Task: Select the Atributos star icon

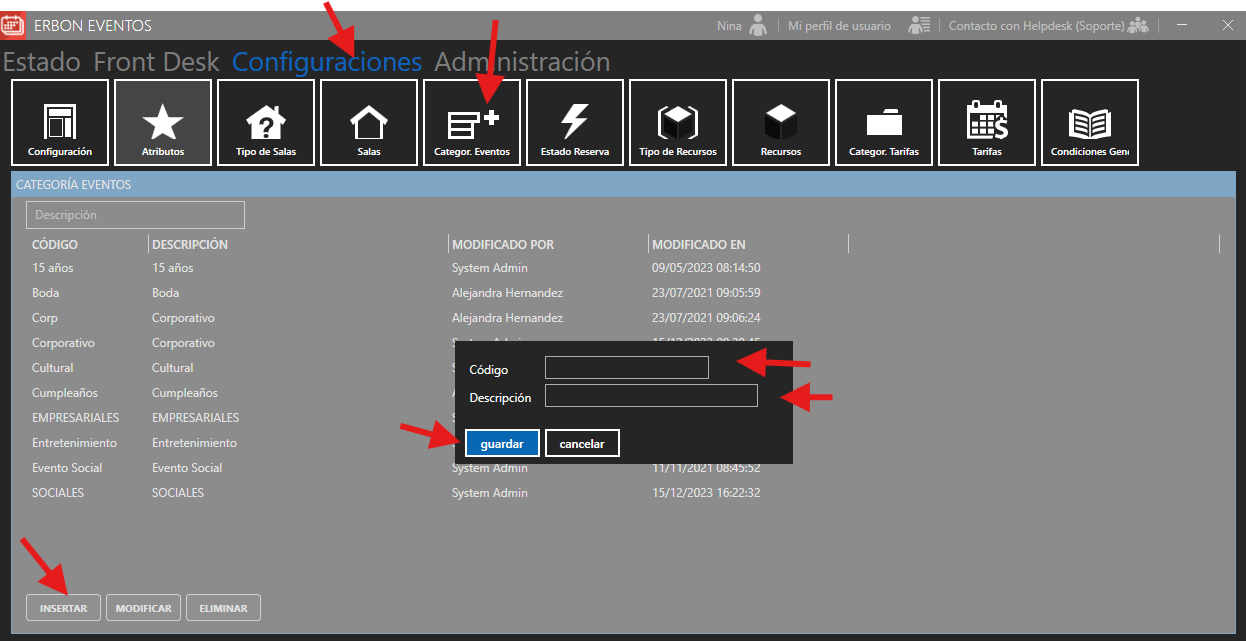Action: coord(163,123)
